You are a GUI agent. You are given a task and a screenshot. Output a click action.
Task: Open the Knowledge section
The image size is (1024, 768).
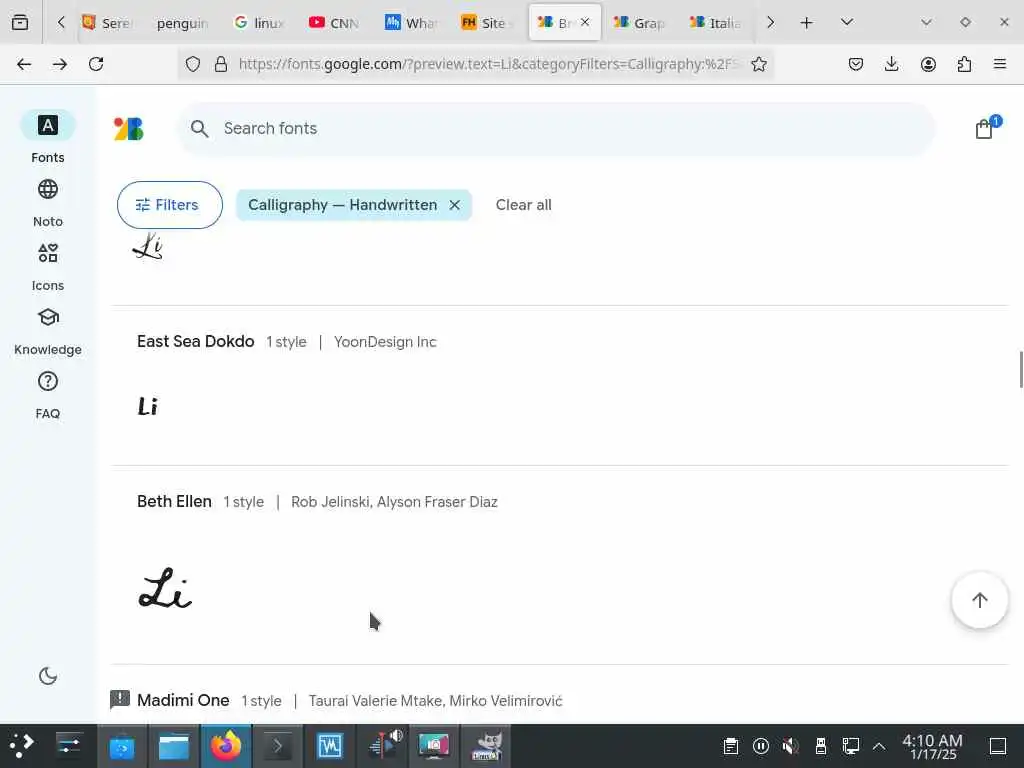(x=48, y=330)
